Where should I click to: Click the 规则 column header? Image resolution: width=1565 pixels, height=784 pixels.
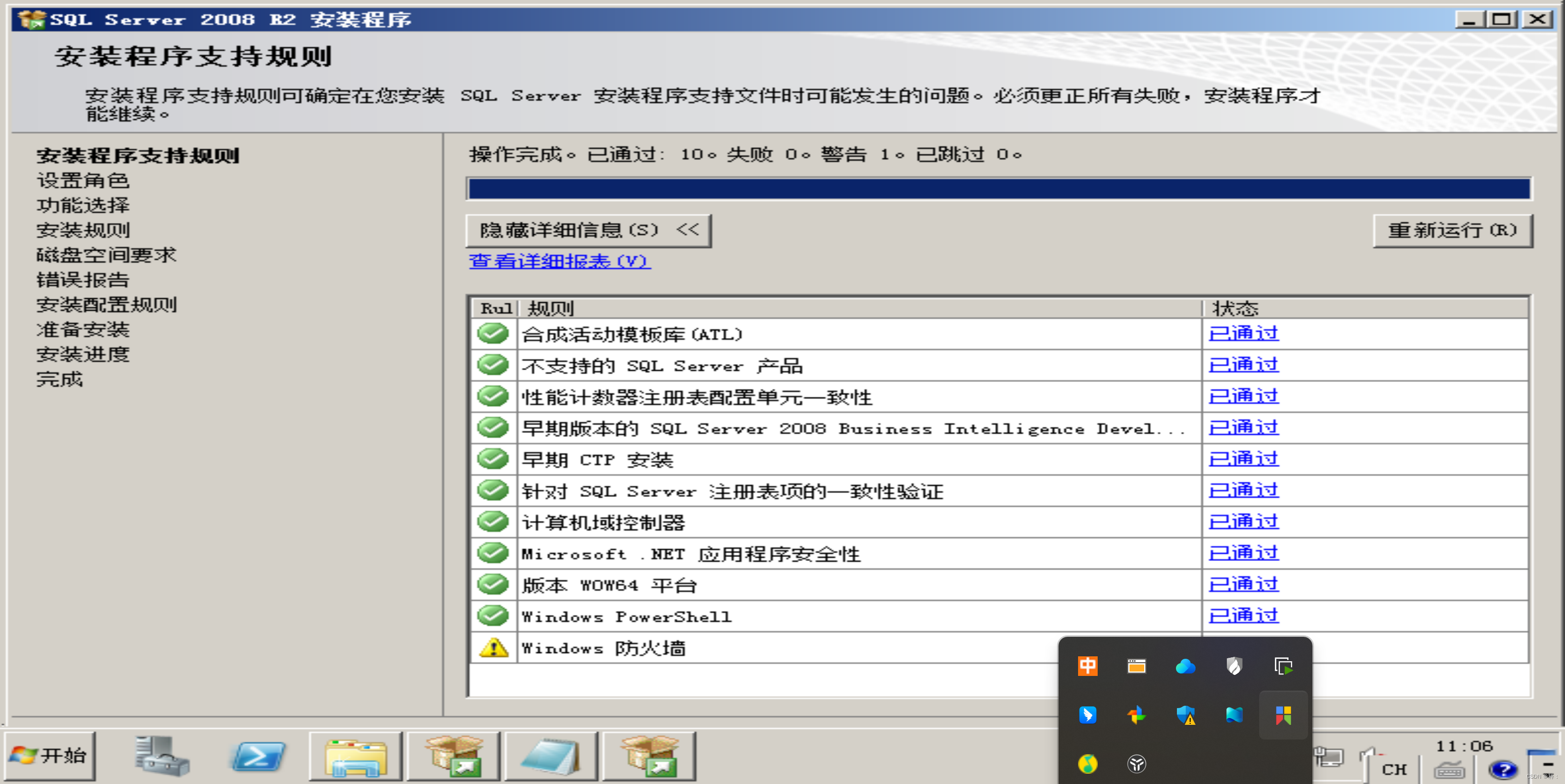tap(860, 308)
